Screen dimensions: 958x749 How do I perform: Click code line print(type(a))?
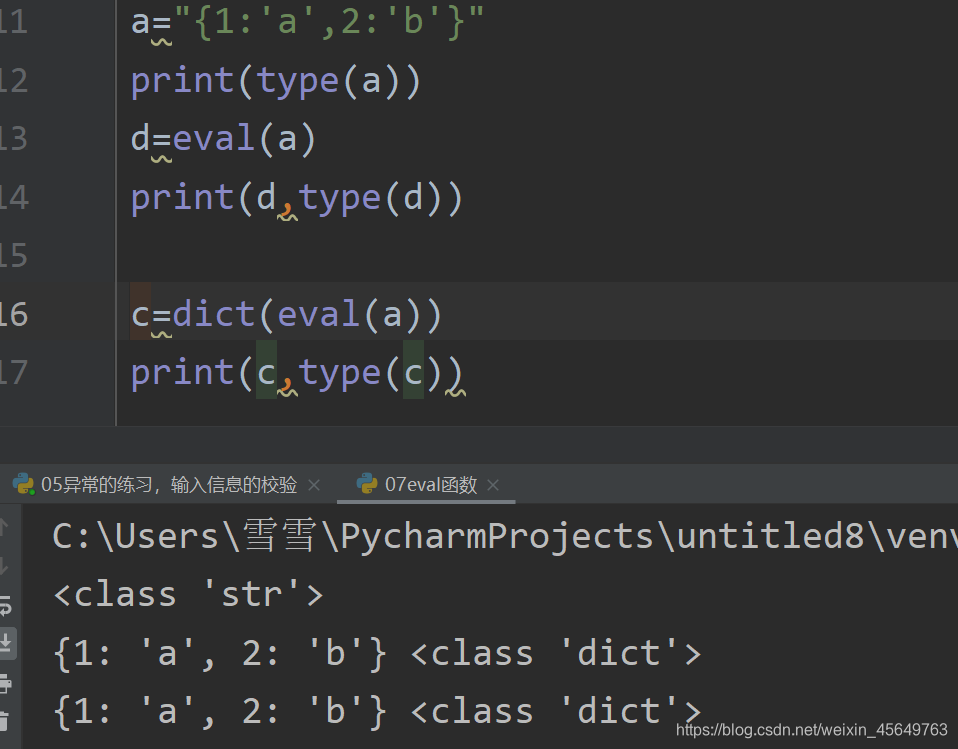point(276,81)
